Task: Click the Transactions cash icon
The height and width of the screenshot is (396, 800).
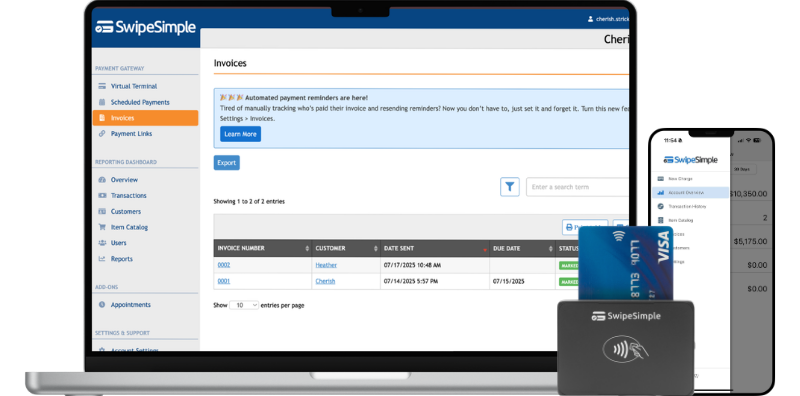Action: tap(102, 195)
